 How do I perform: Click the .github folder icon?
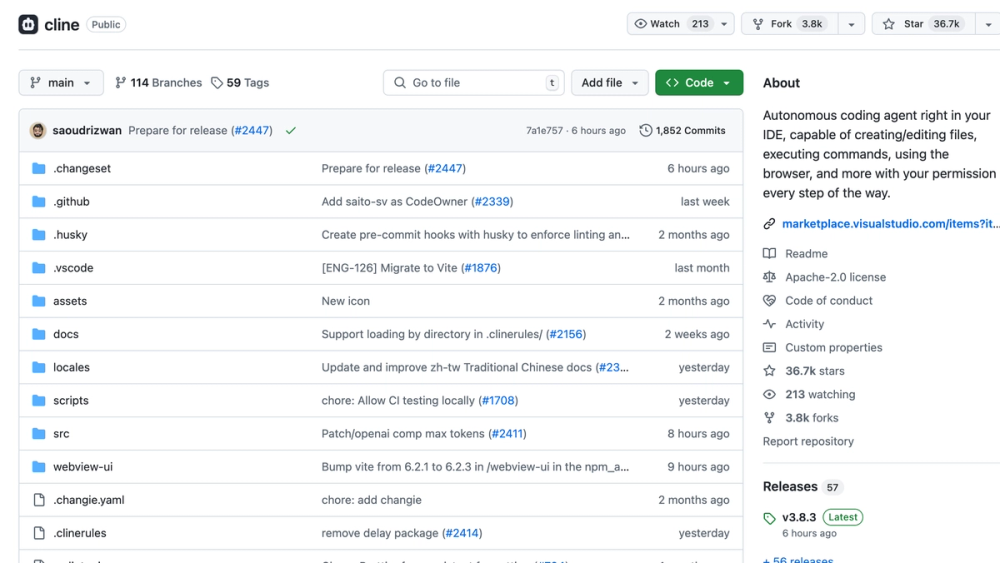tap(39, 201)
